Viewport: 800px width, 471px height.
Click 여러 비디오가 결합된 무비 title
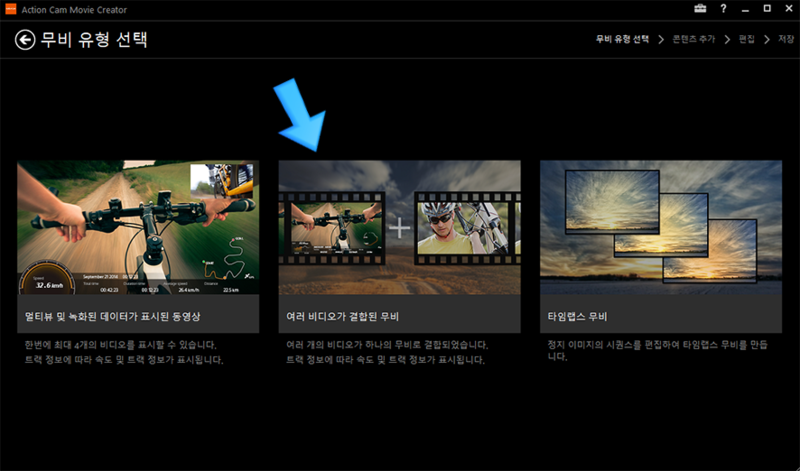tap(343, 316)
